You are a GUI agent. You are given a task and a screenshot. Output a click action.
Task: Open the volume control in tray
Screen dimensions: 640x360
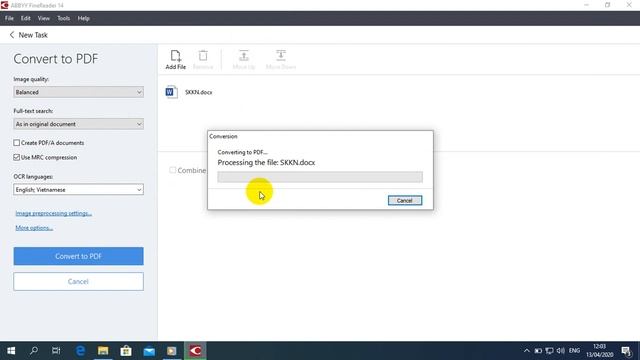point(561,351)
